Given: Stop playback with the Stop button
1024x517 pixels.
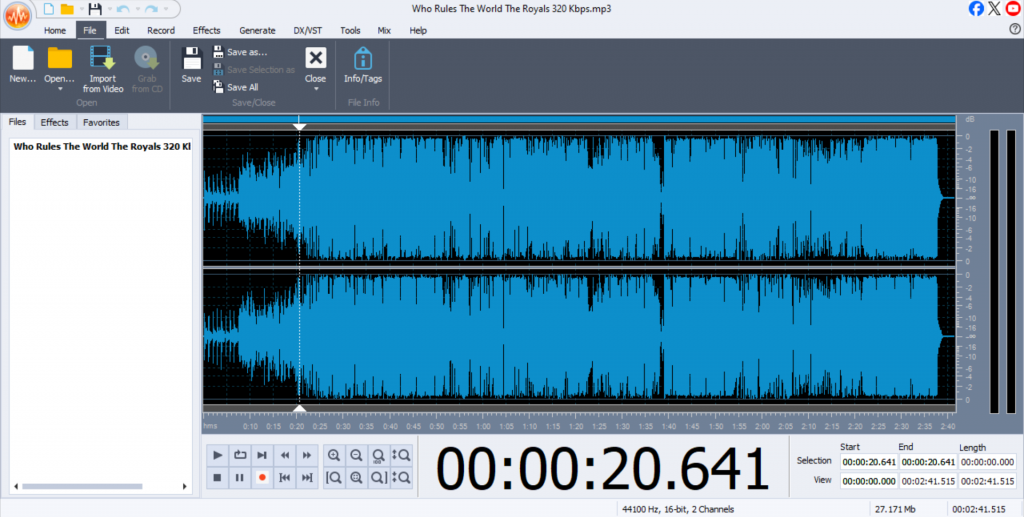Looking at the screenshot, I should pyautogui.click(x=217, y=478).
